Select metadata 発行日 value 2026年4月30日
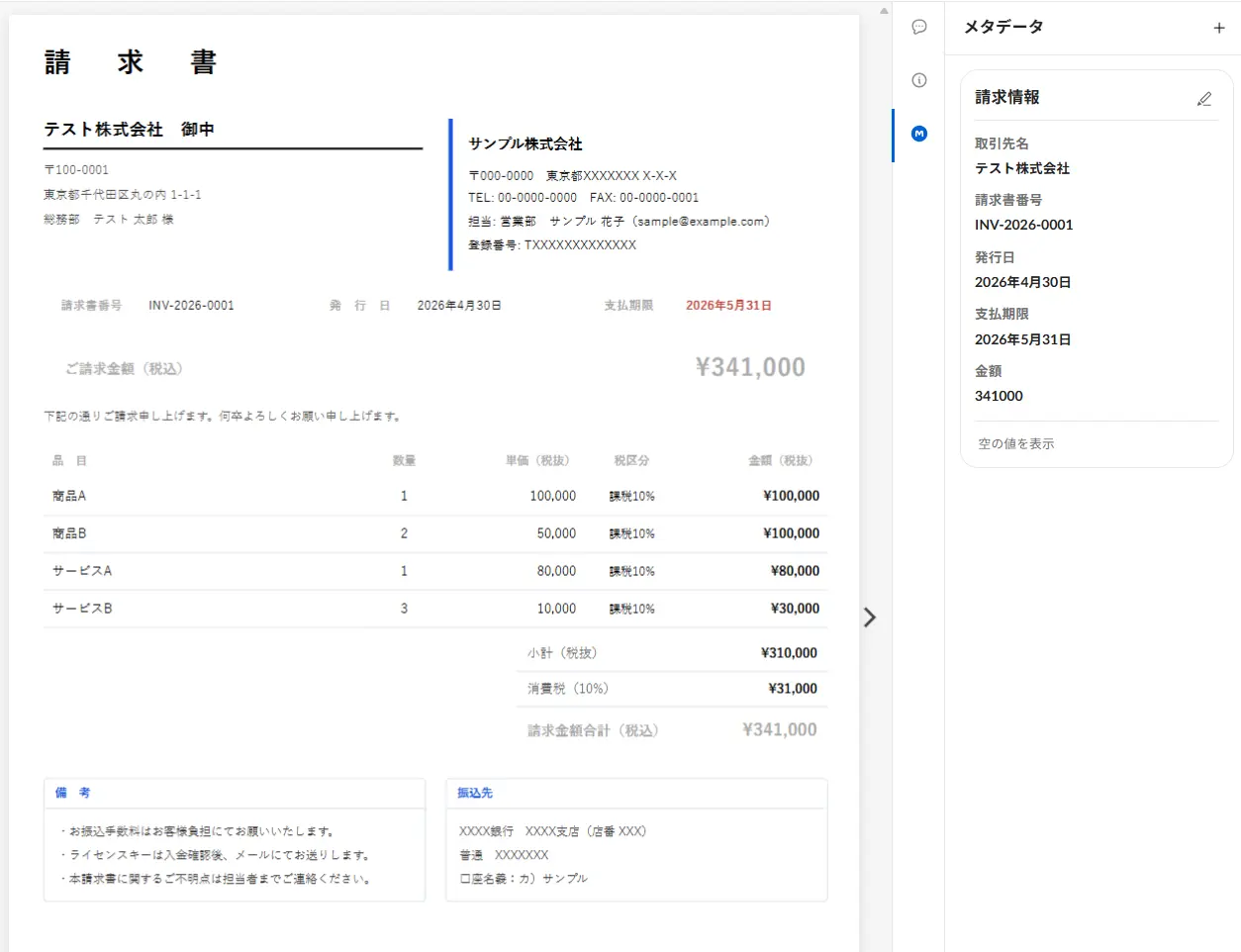Screen dimensions: 1241x952 pyautogui.click(x=1023, y=282)
